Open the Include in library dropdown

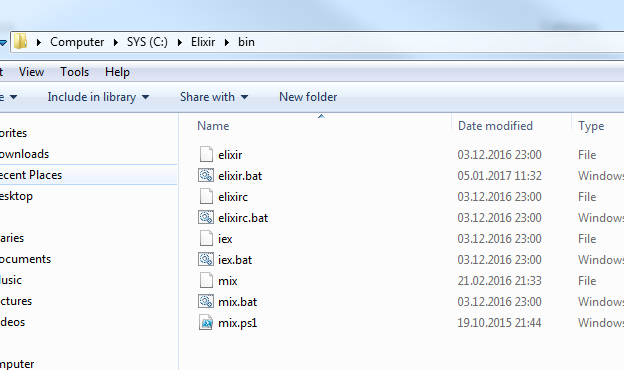coord(98,97)
